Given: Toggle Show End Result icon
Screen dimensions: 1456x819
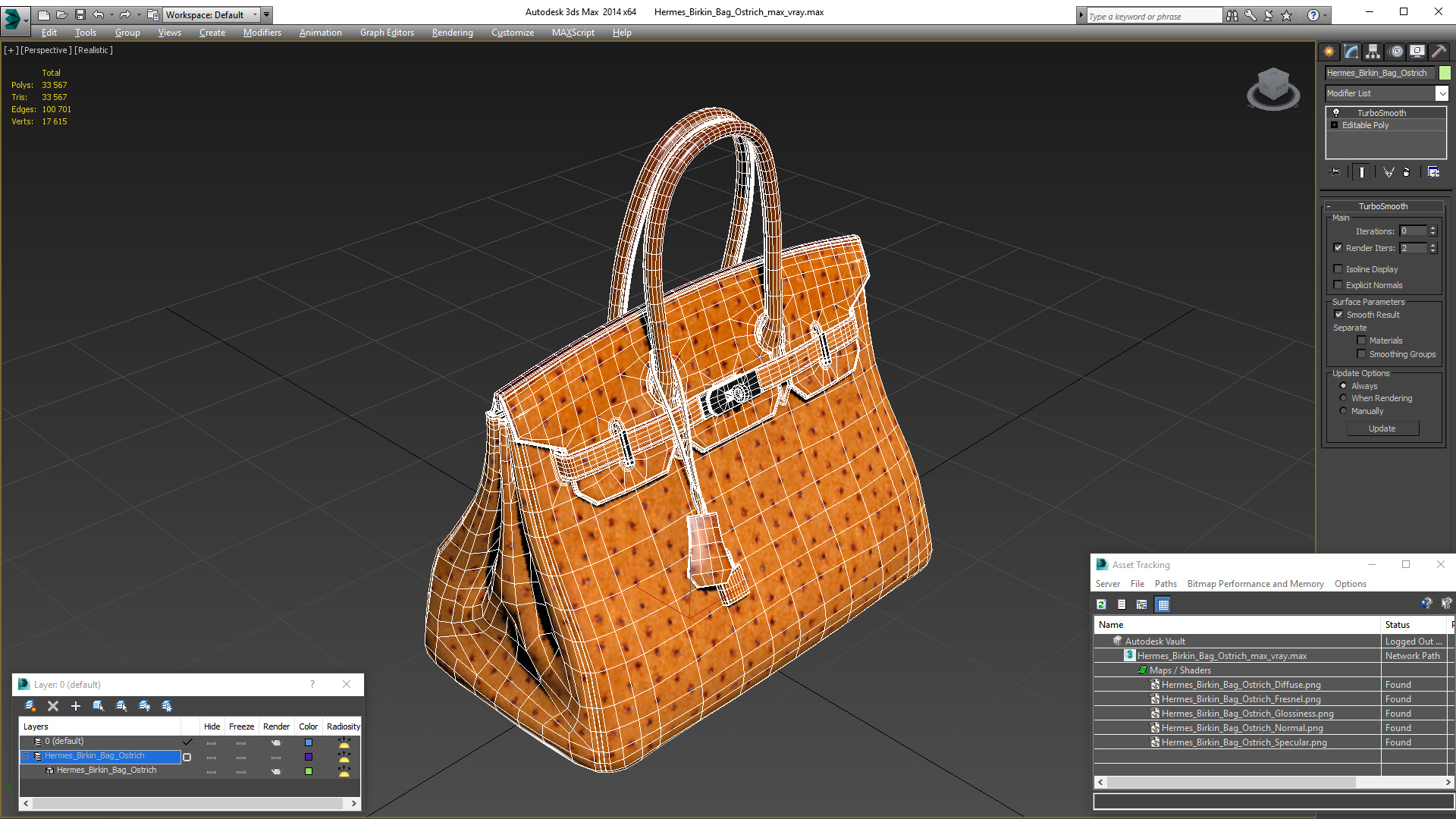Looking at the screenshot, I should (x=1362, y=172).
